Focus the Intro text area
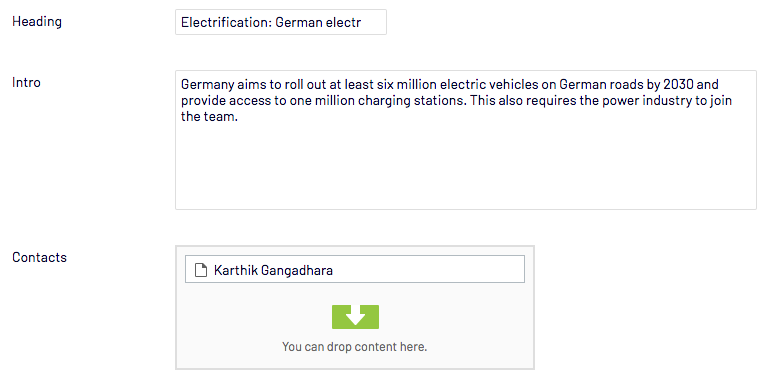 click(466, 140)
